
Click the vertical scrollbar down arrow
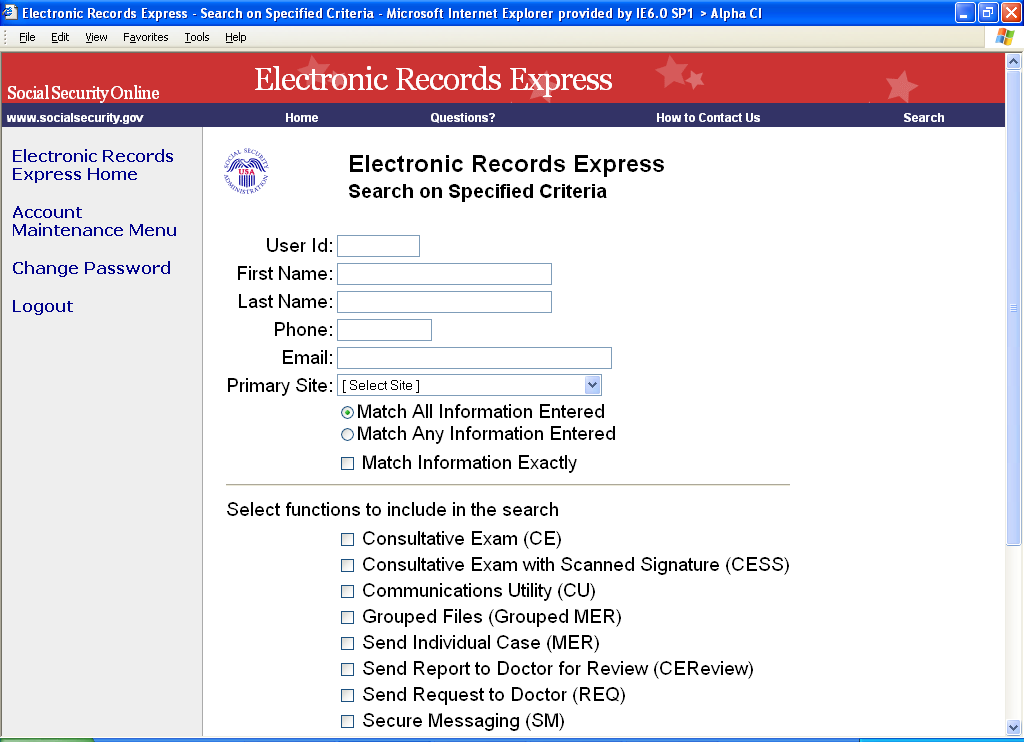1014,727
